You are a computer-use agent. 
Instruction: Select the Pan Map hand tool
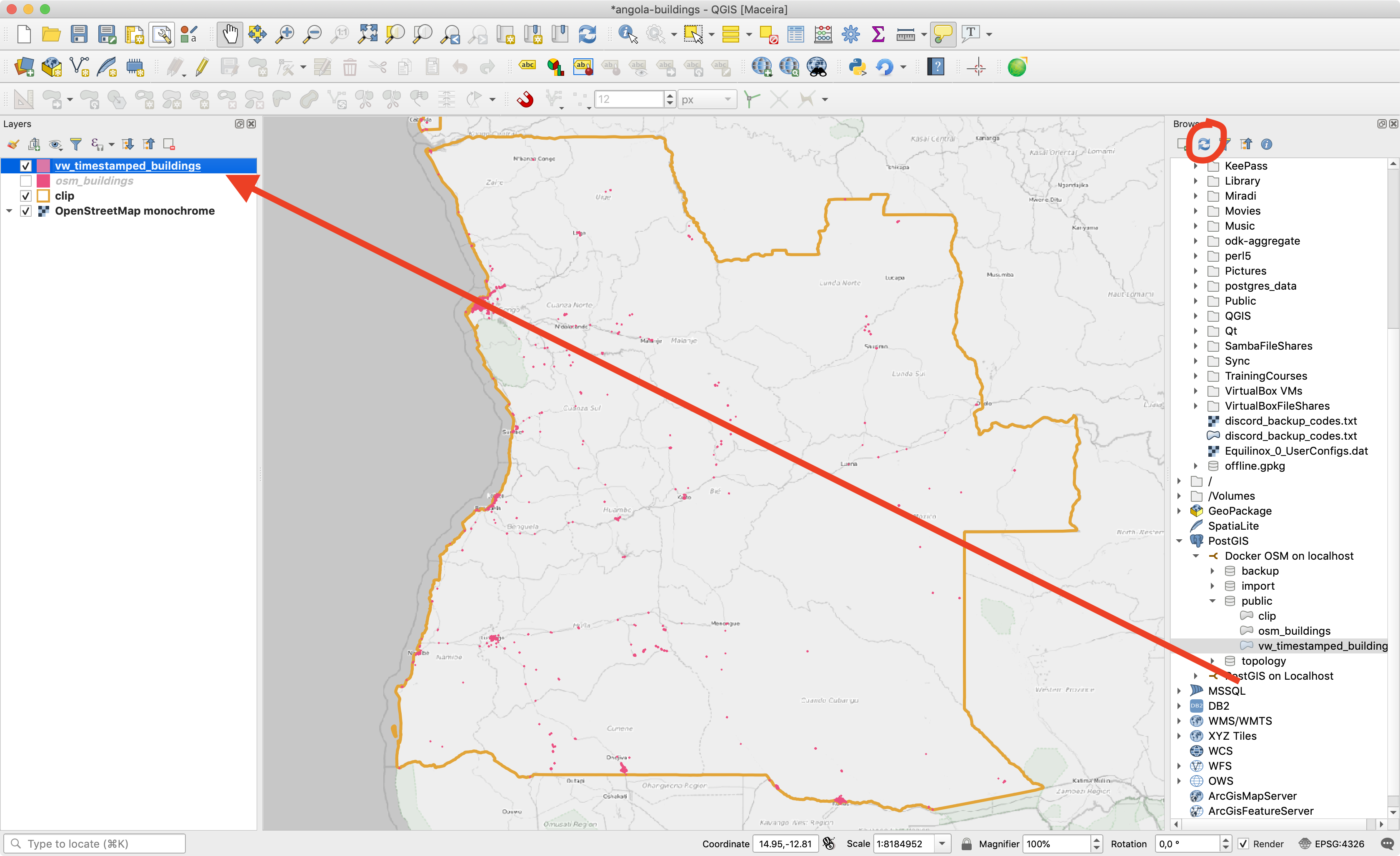(x=230, y=34)
